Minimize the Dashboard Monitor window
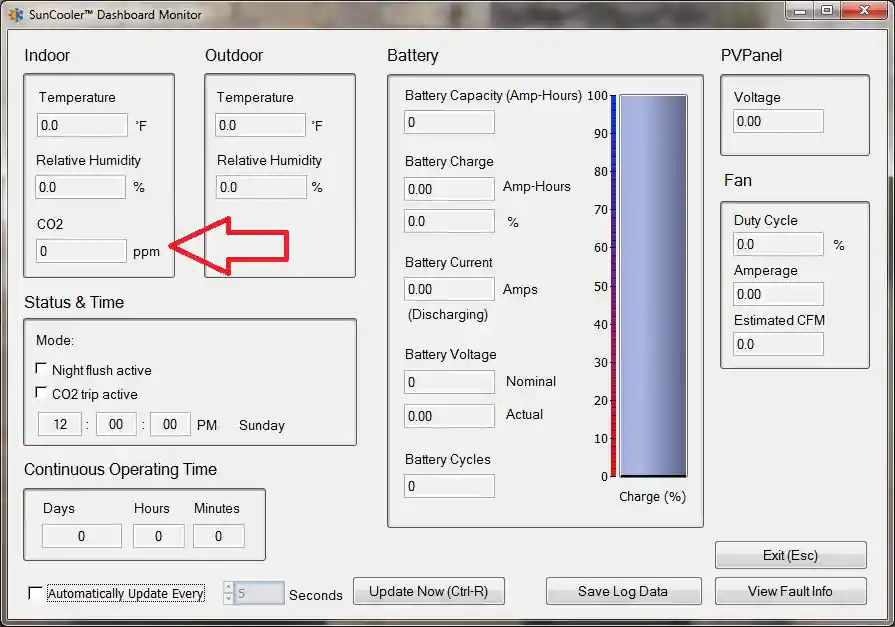The height and width of the screenshot is (627, 895). [x=800, y=11]
